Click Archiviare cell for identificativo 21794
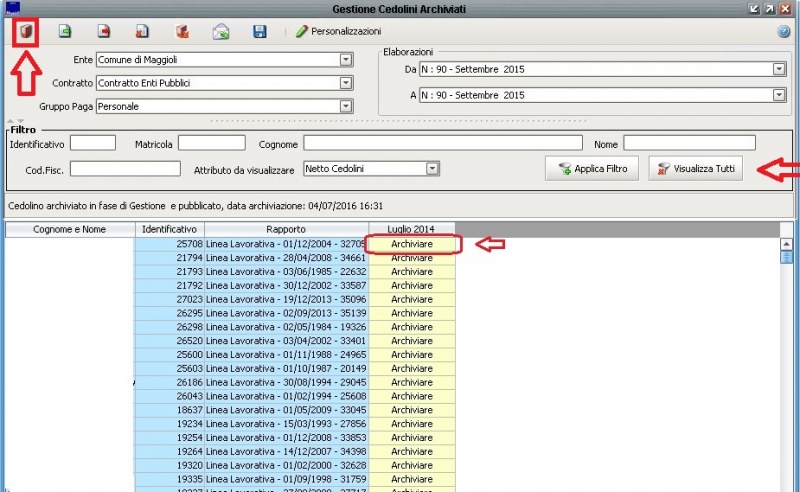Image resolution: width=800 pixels, height=492 pixels. click(x=412, y=258)
